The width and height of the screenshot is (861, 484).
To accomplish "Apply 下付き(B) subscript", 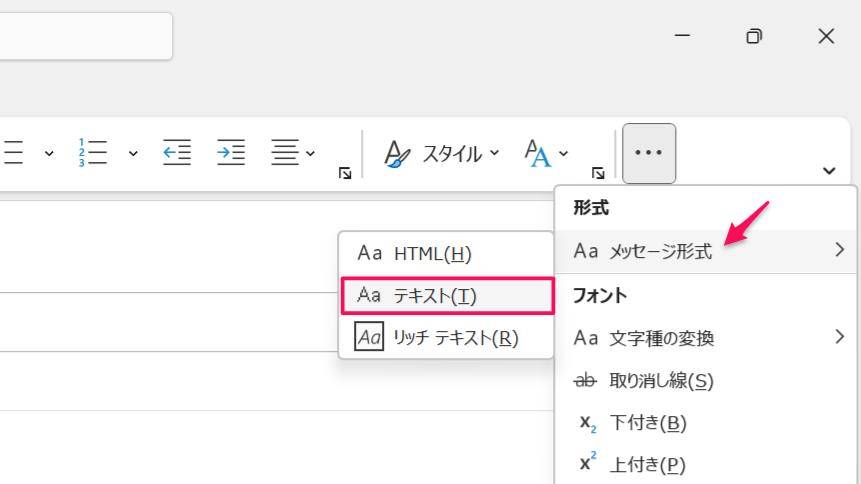I will (x=706, y=422).
